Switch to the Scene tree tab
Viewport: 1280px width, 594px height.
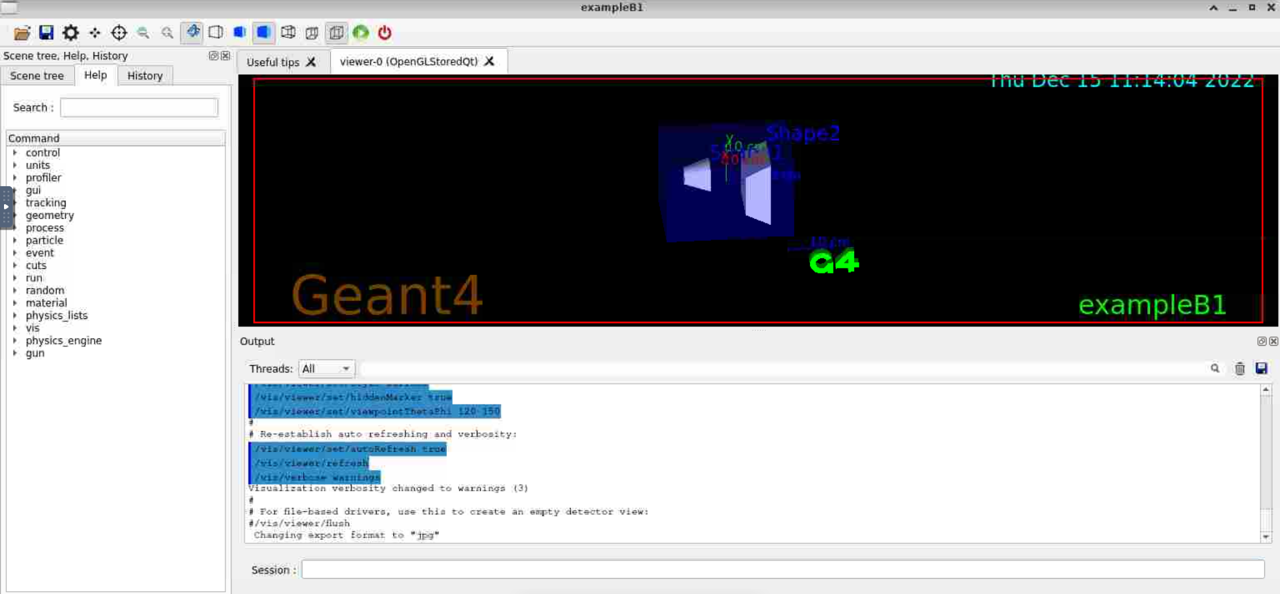[x=37, y=76]
